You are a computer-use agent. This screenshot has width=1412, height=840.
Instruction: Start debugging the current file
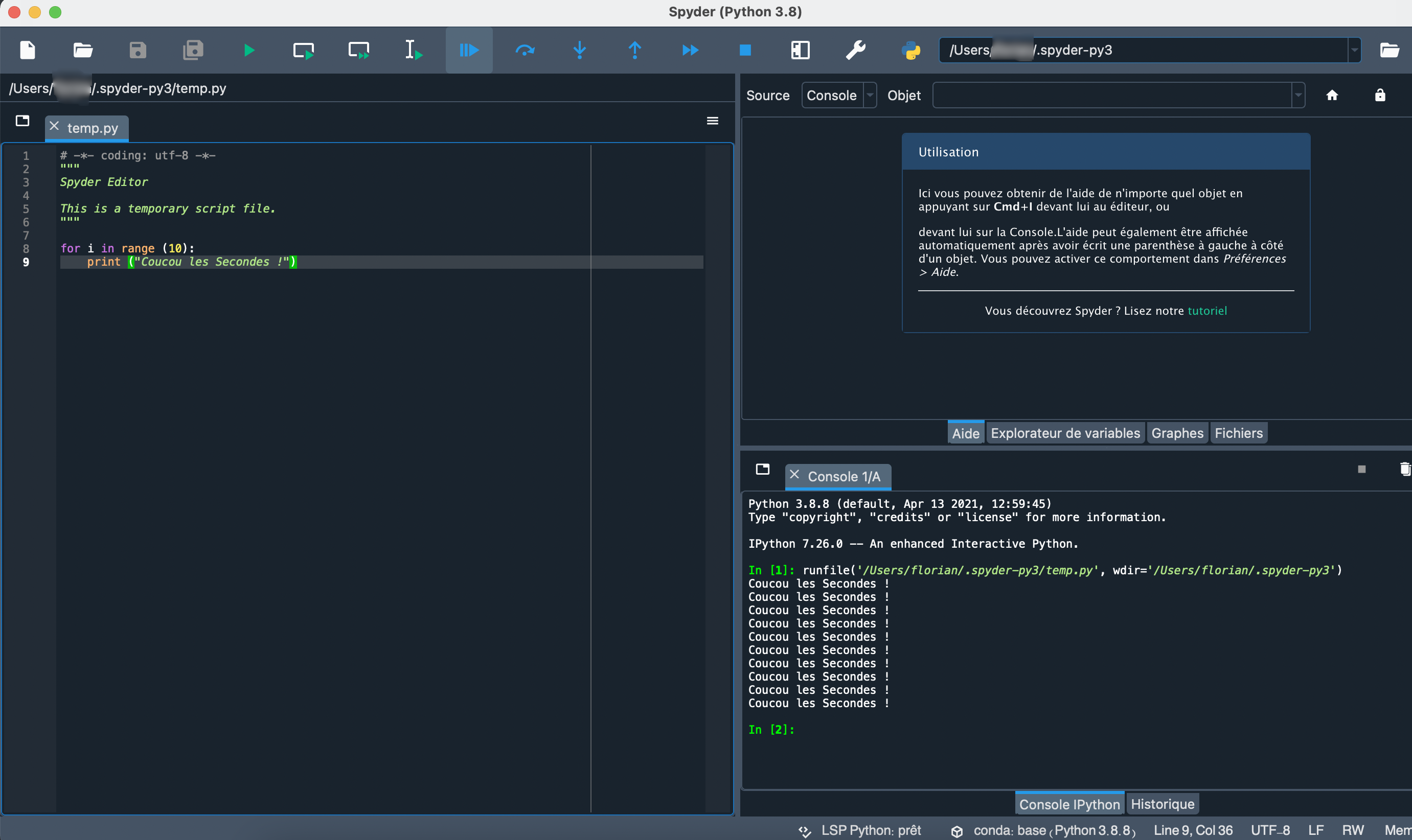point(469,50)
